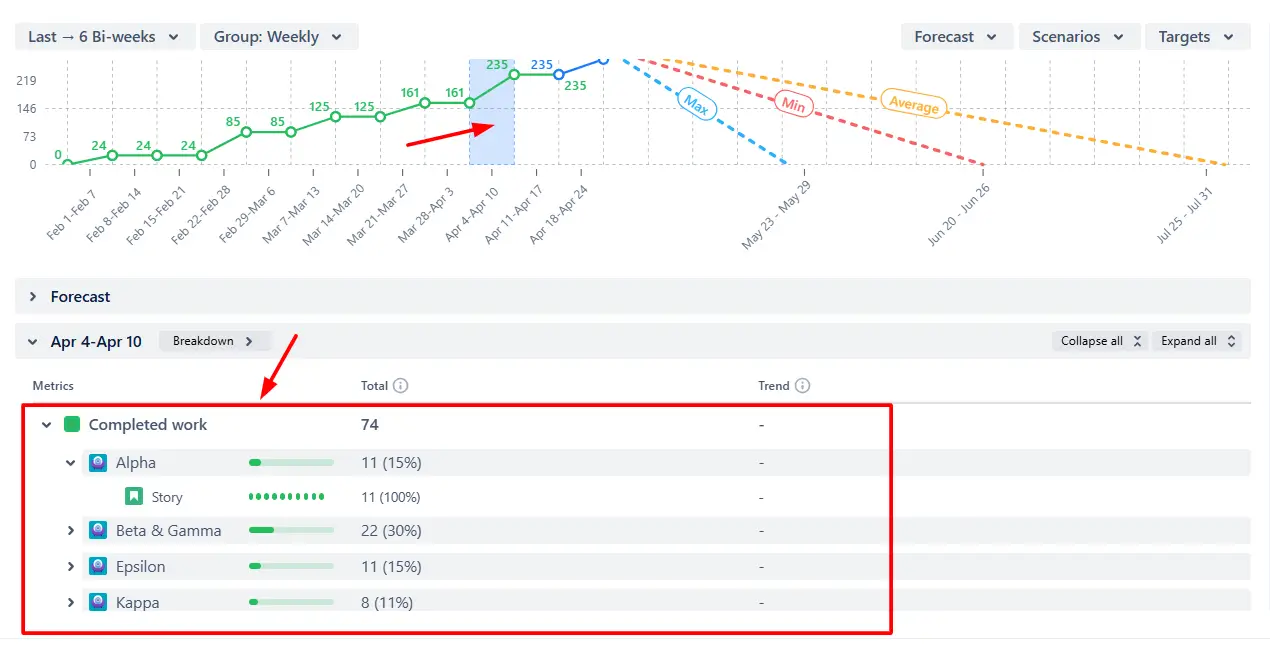Click the Epsilon progress bar
1270x645 pixels.
291,566
